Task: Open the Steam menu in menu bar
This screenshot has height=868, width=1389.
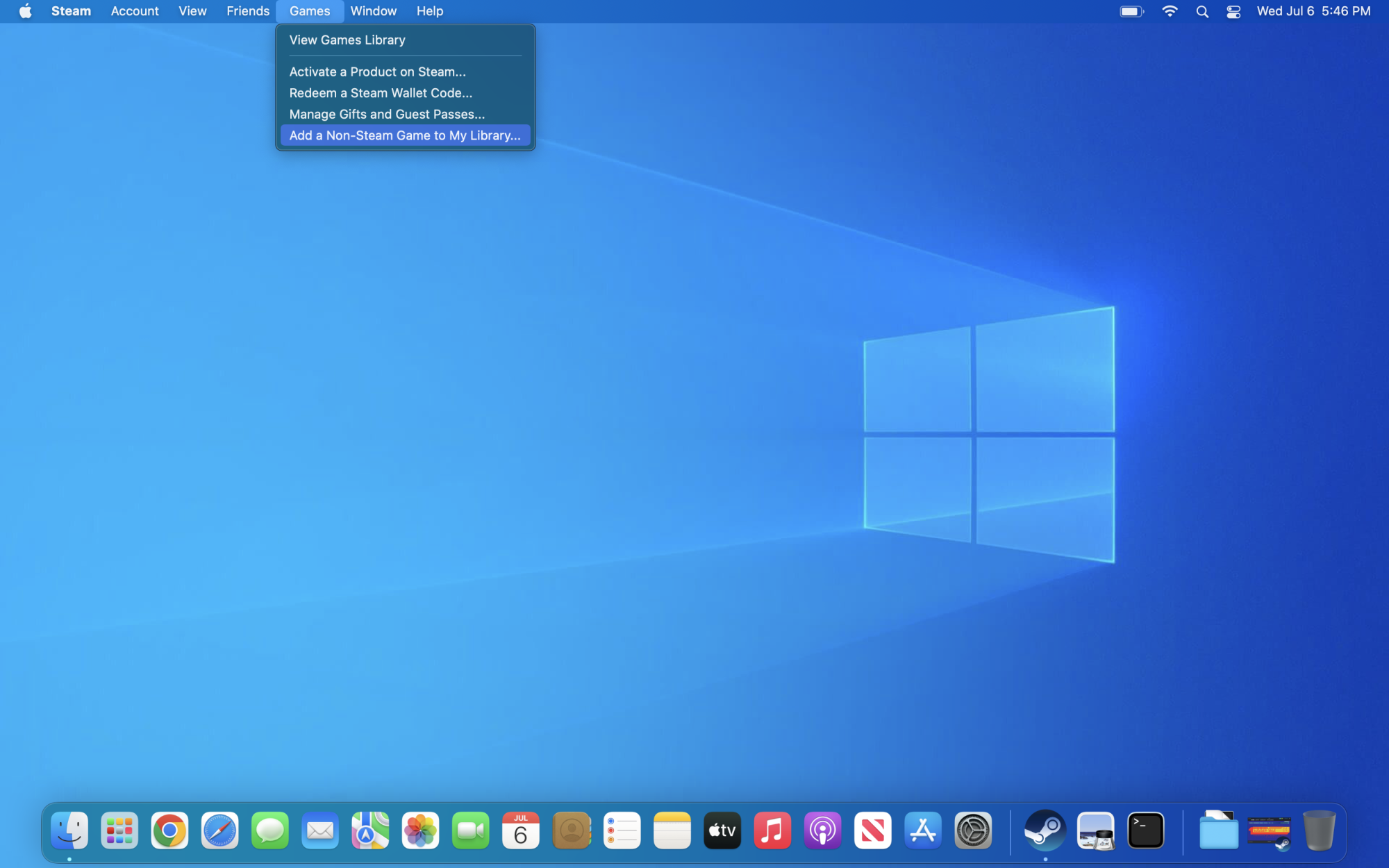Action: [71, 11]
